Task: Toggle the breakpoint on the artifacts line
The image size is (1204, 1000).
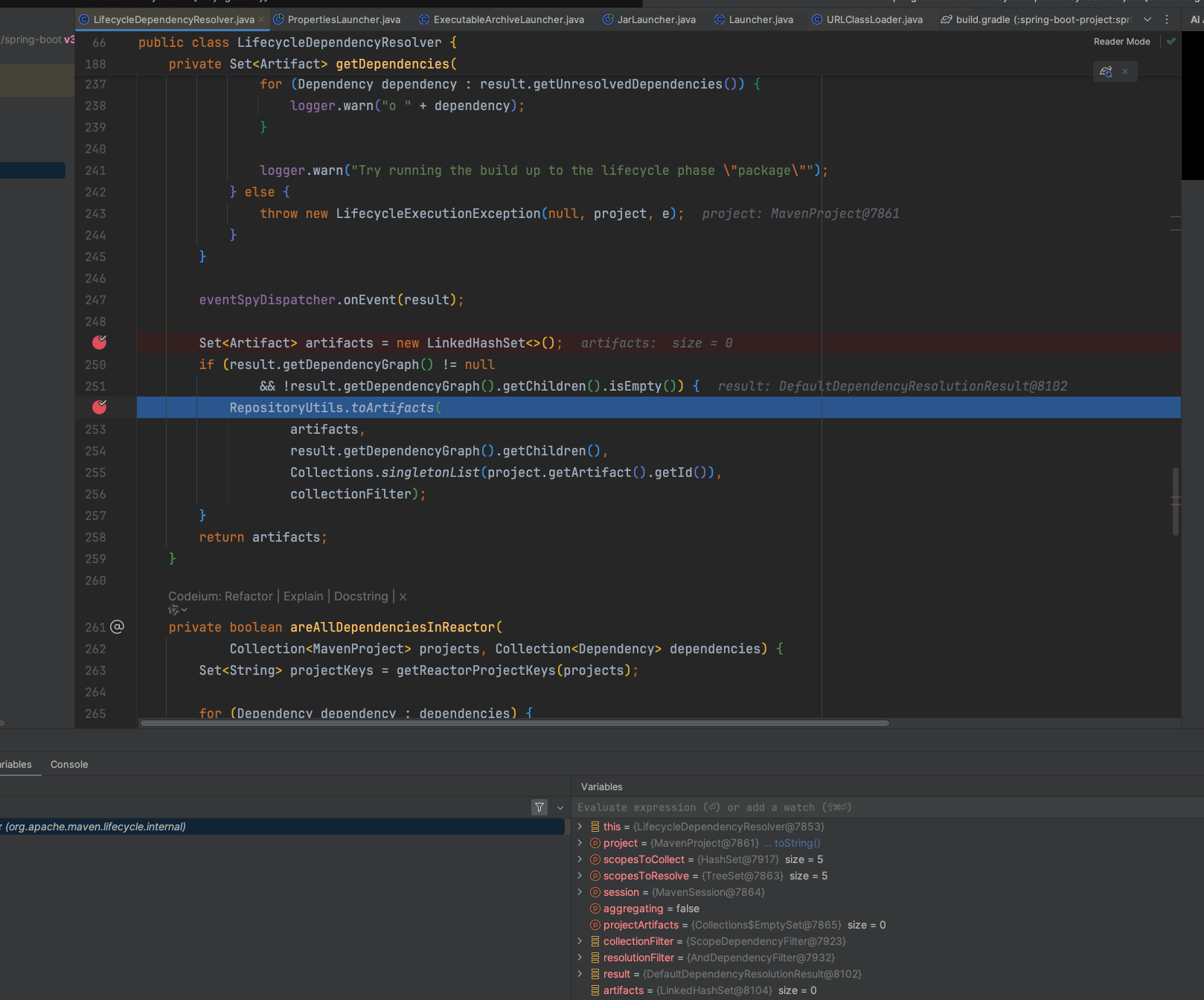Action: coord(99,342)
